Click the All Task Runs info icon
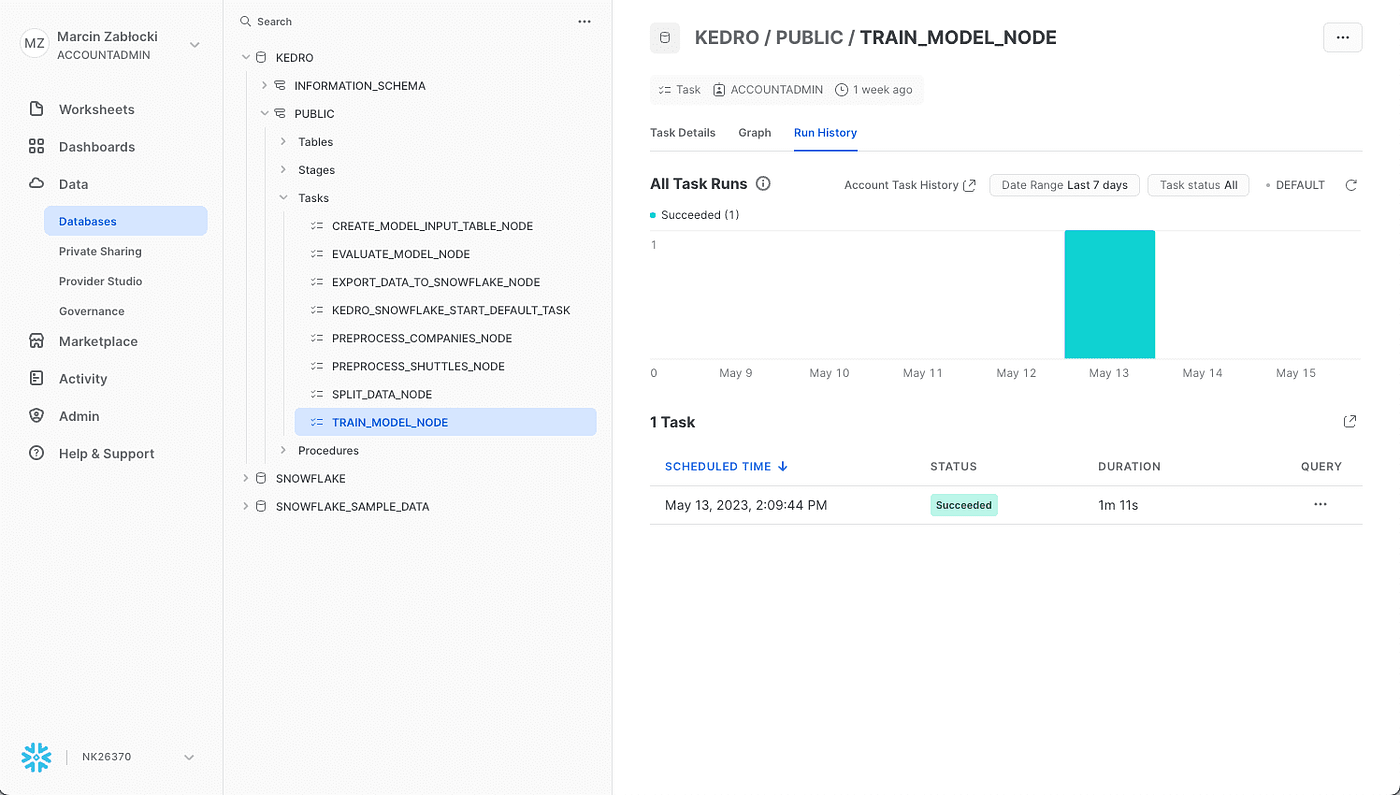Image resolution: width=1400 pixels, height=795 pixels. coord(763,184)
